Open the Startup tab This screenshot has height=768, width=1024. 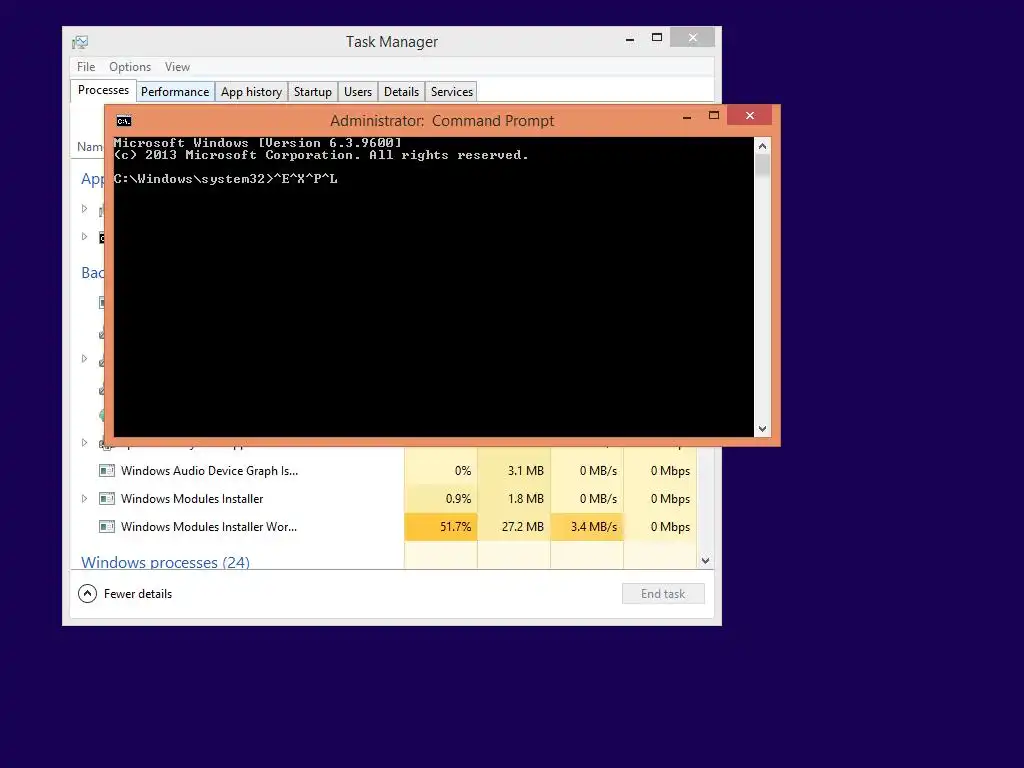pos(313,91)
